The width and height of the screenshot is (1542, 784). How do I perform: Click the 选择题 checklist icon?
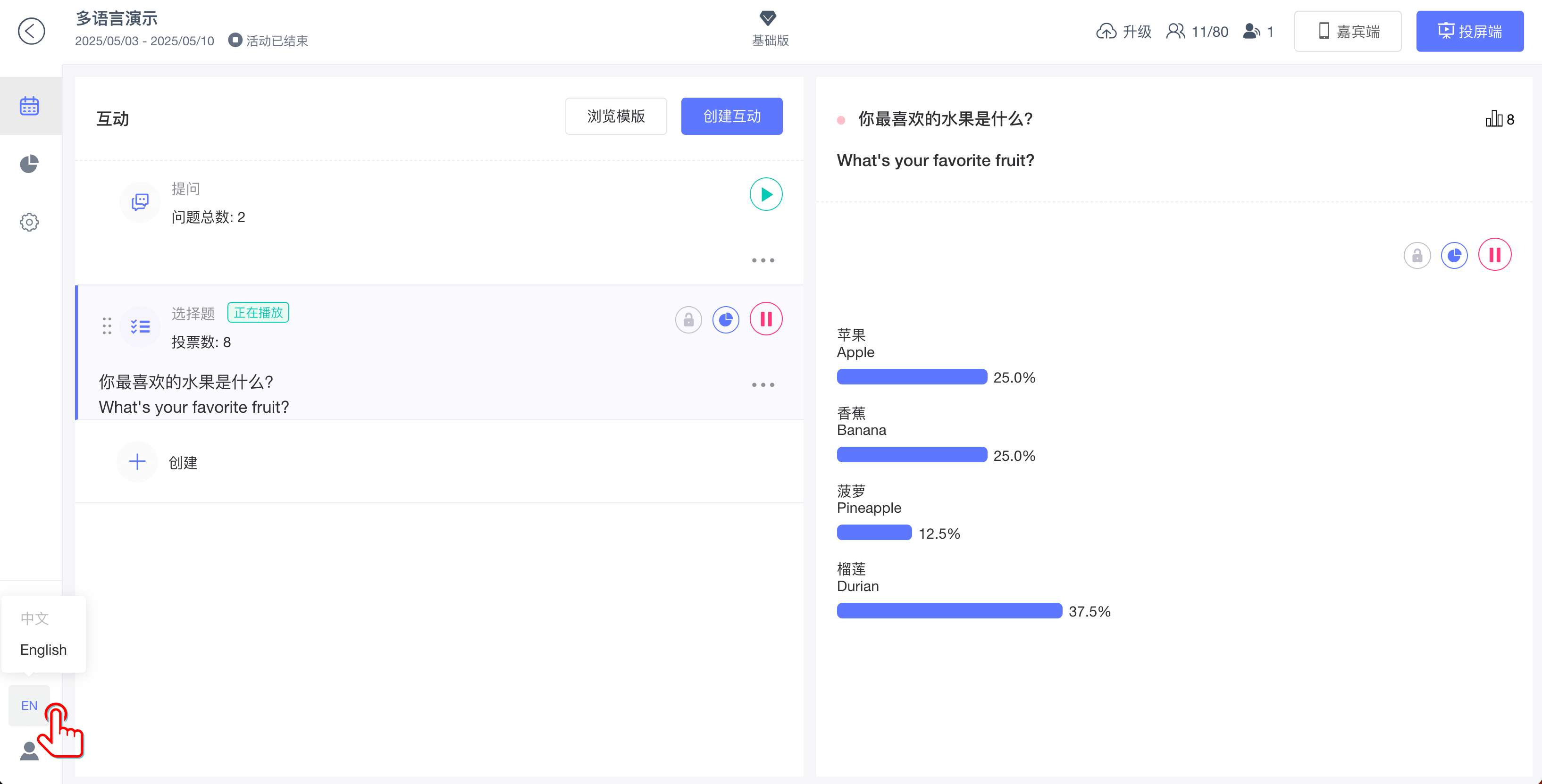(x=140, y=326)
